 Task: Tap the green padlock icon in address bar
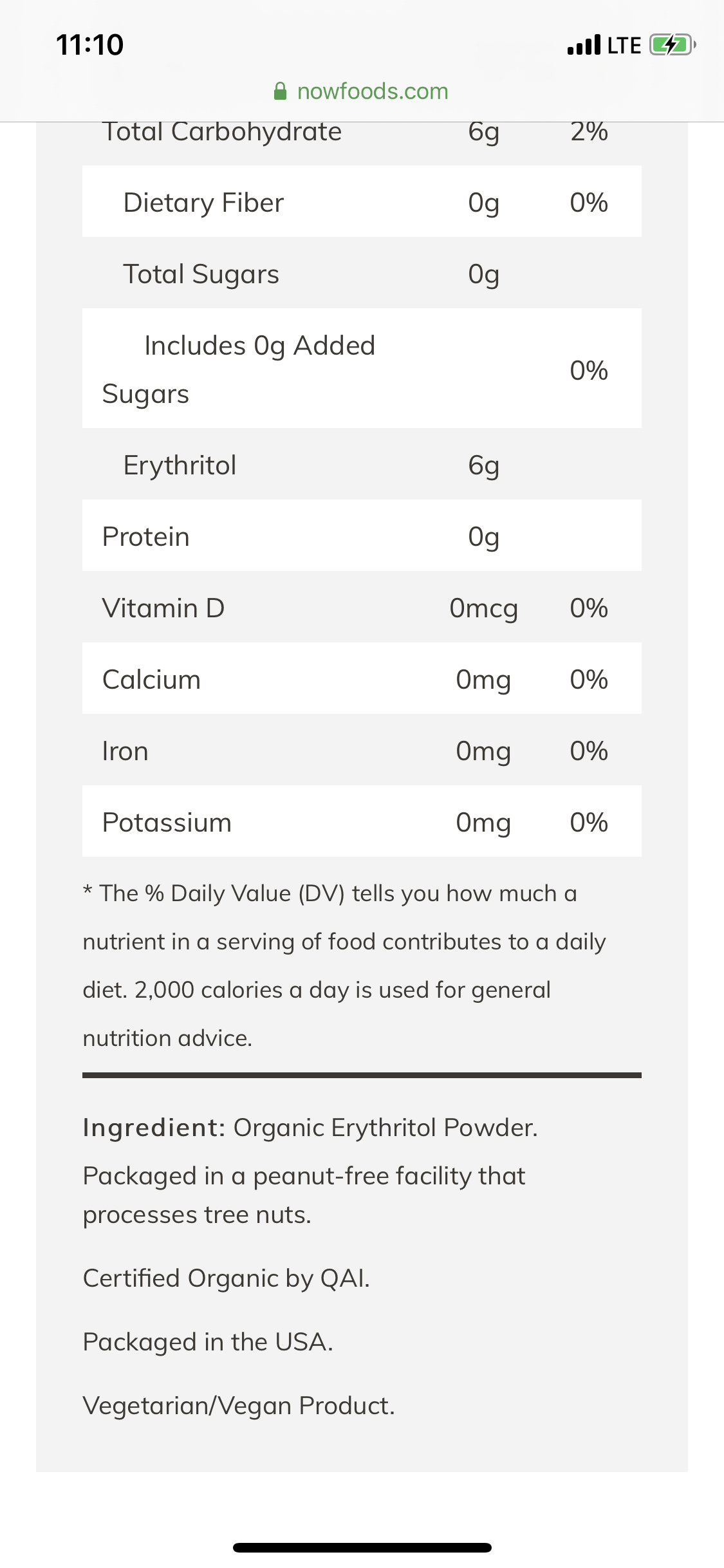point(280,91)
